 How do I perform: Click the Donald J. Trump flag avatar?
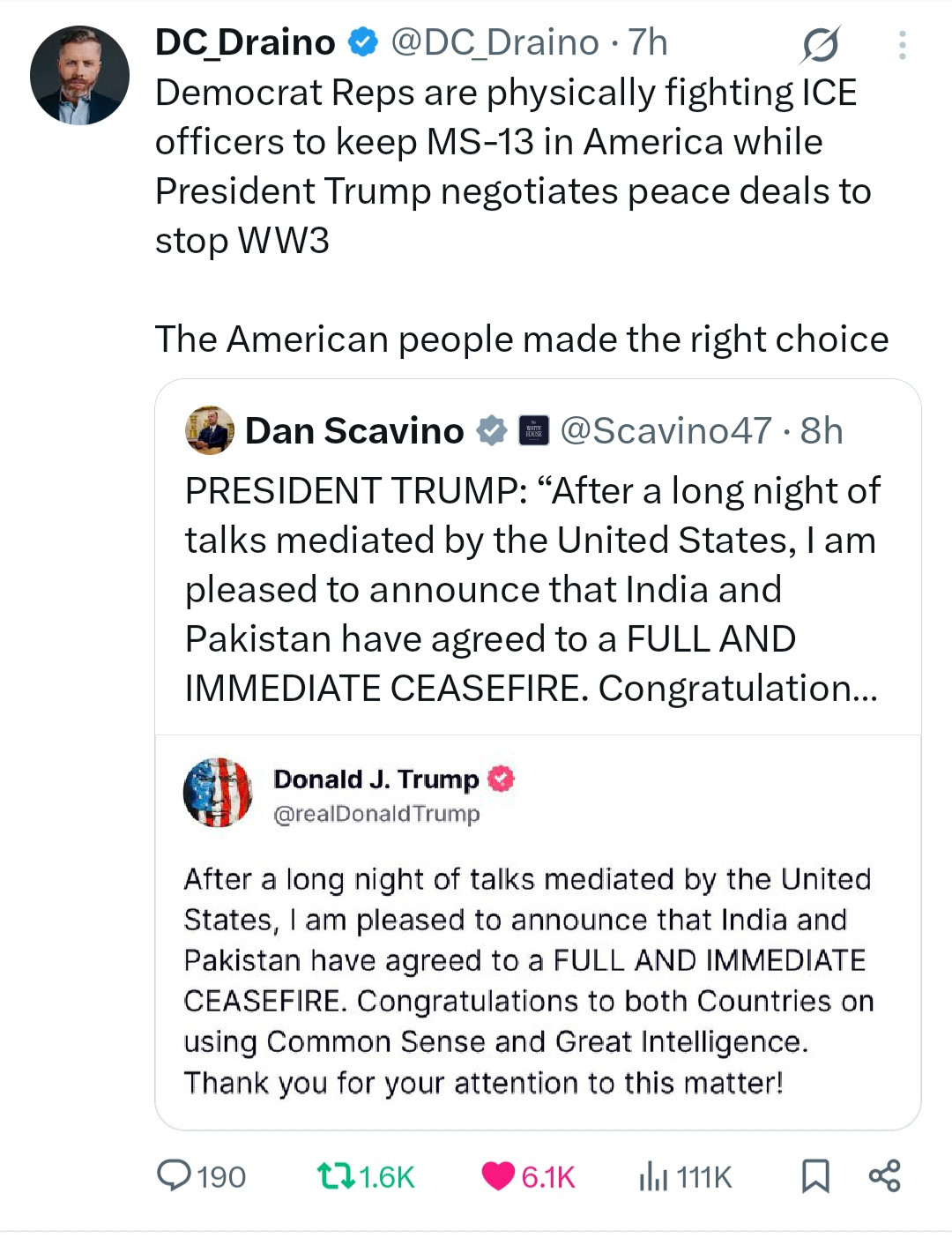[218, 793]
